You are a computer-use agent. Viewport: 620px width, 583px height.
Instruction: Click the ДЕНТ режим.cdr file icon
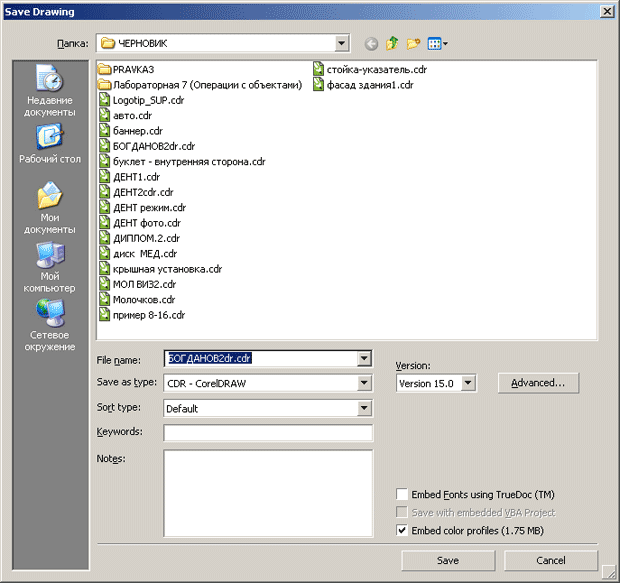104,207
